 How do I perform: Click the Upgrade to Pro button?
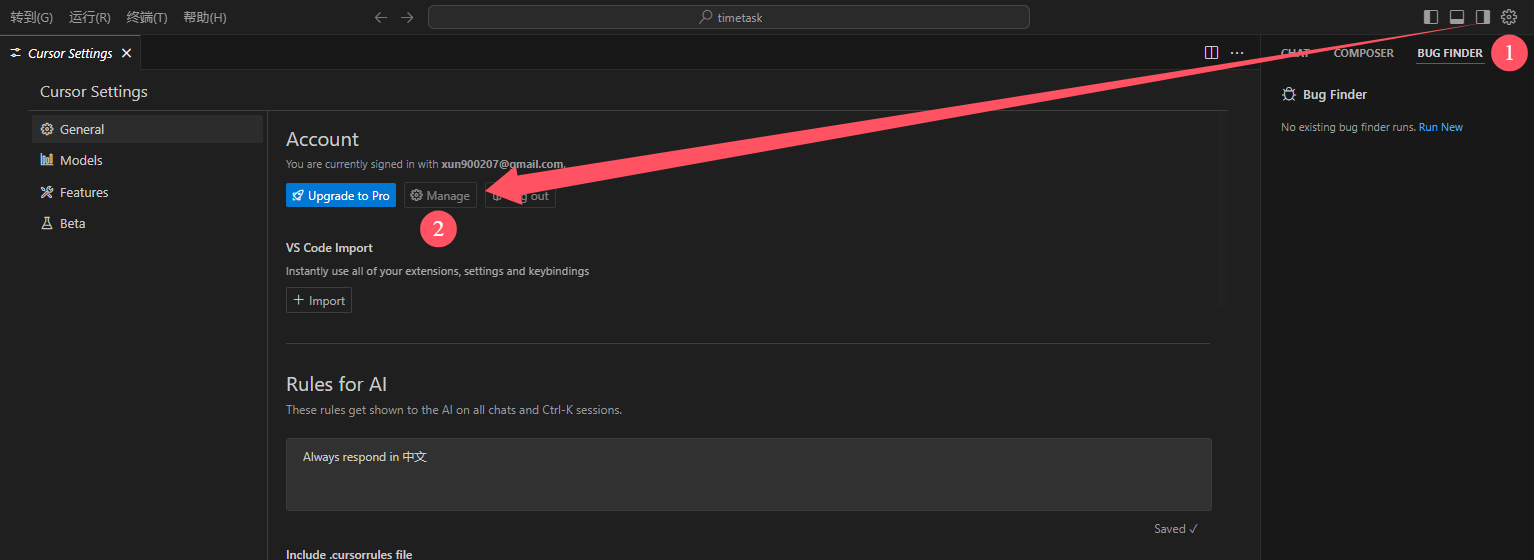pyautogui.click(x=341, y=195)
